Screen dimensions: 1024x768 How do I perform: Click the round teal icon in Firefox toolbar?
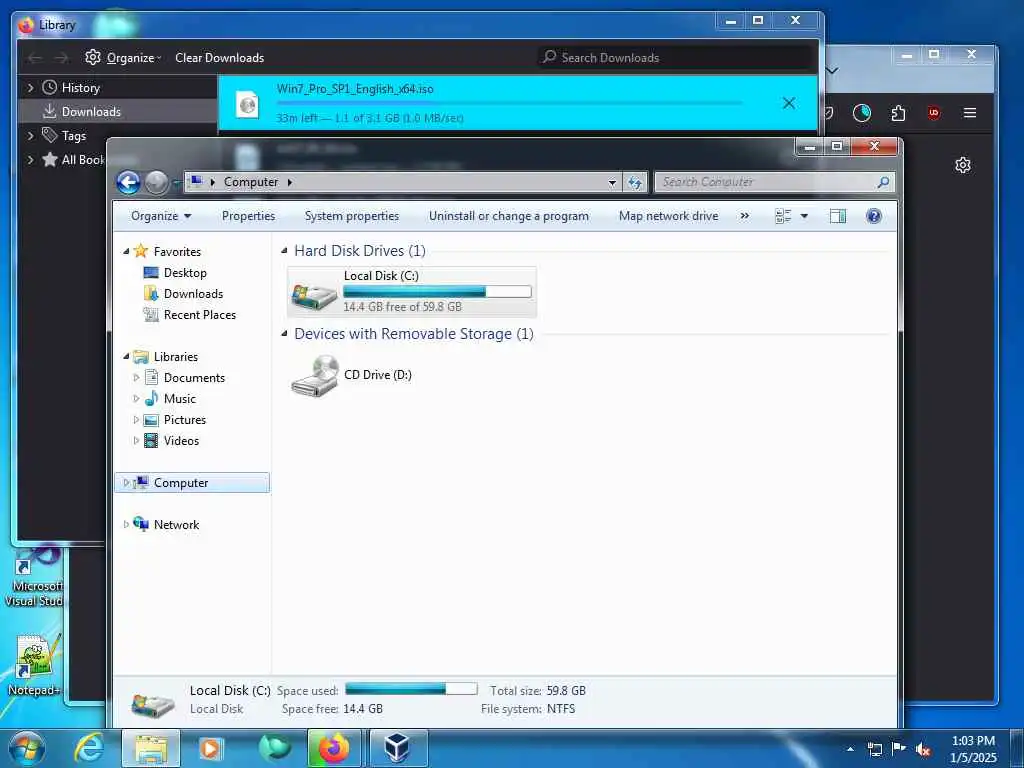click(862, 113)
